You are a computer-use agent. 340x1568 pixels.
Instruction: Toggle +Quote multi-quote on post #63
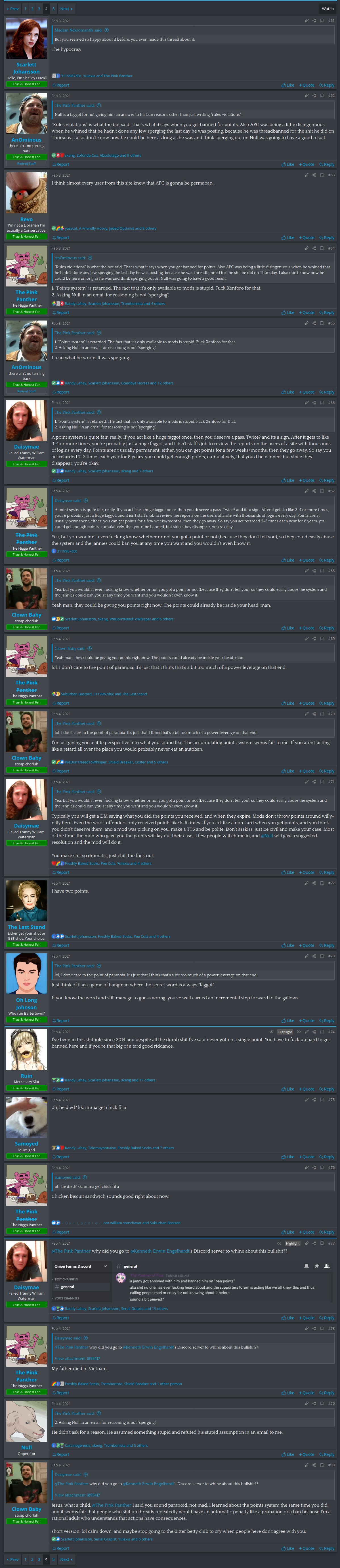[307, 238]
